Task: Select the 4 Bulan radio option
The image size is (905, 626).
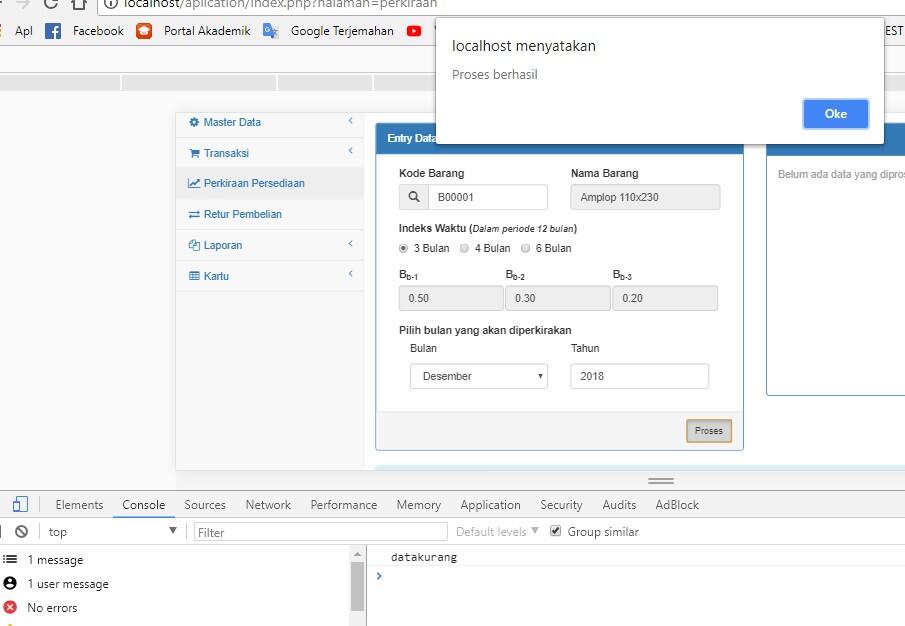Action: pyautogui.click(x=464, y=248)
